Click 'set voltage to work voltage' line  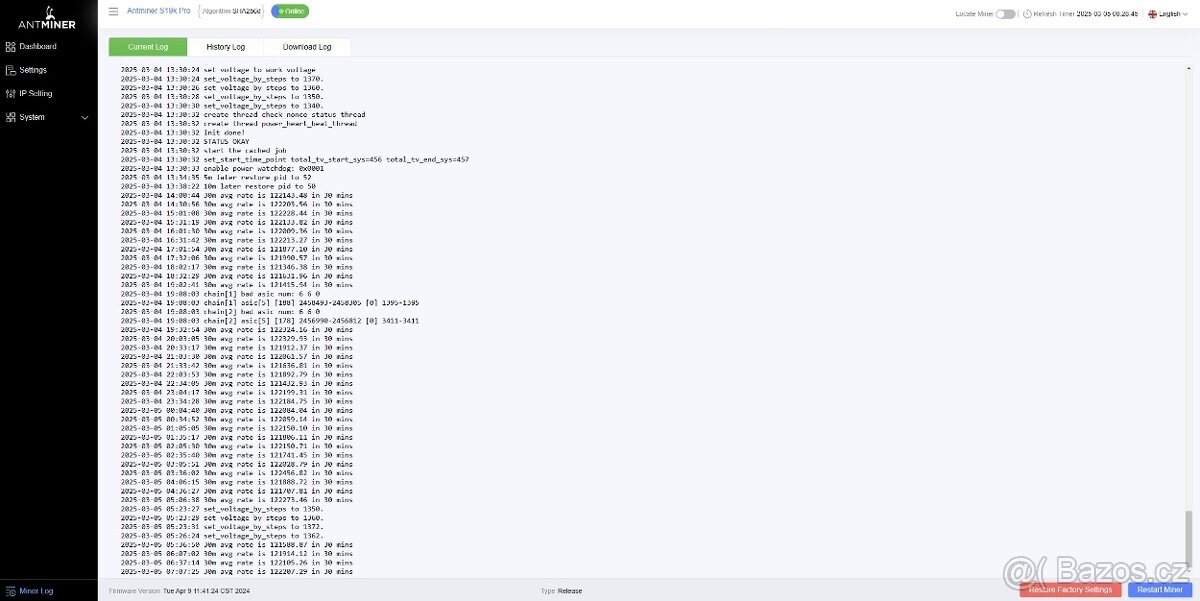pyautogui.click(x=218, y=69)
